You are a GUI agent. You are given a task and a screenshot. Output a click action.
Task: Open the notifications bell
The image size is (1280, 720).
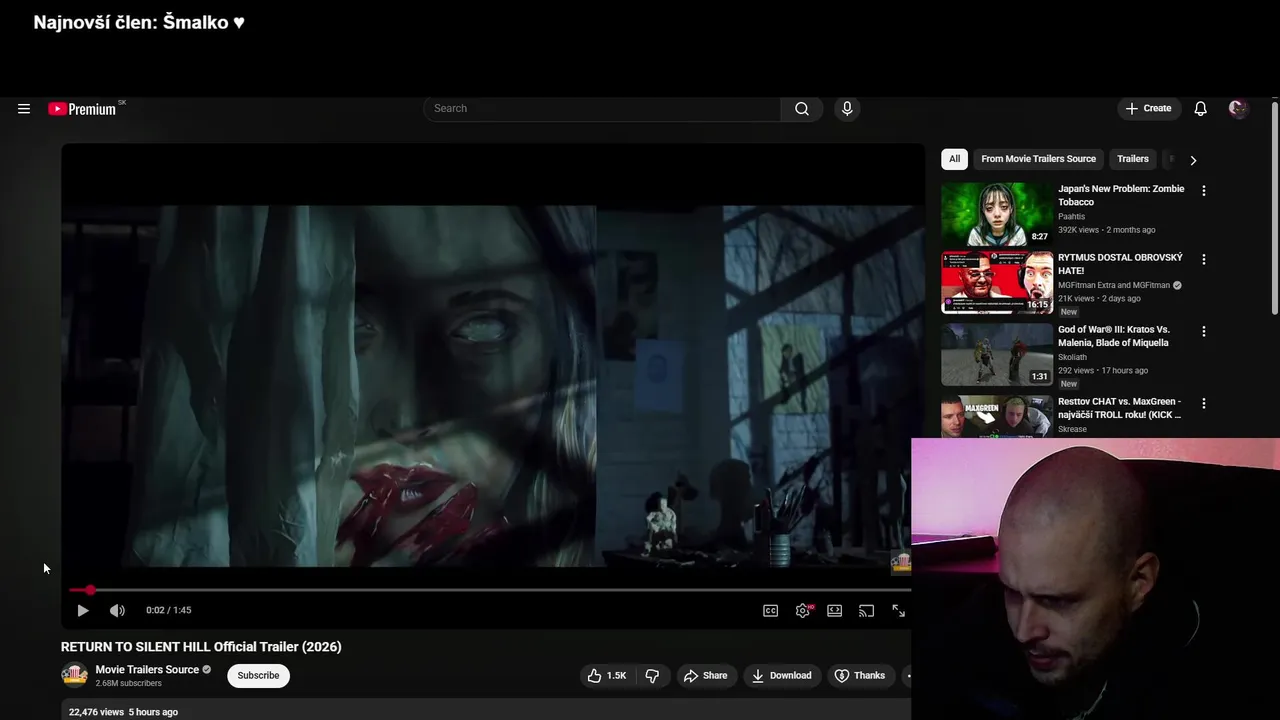[1200, 109]
